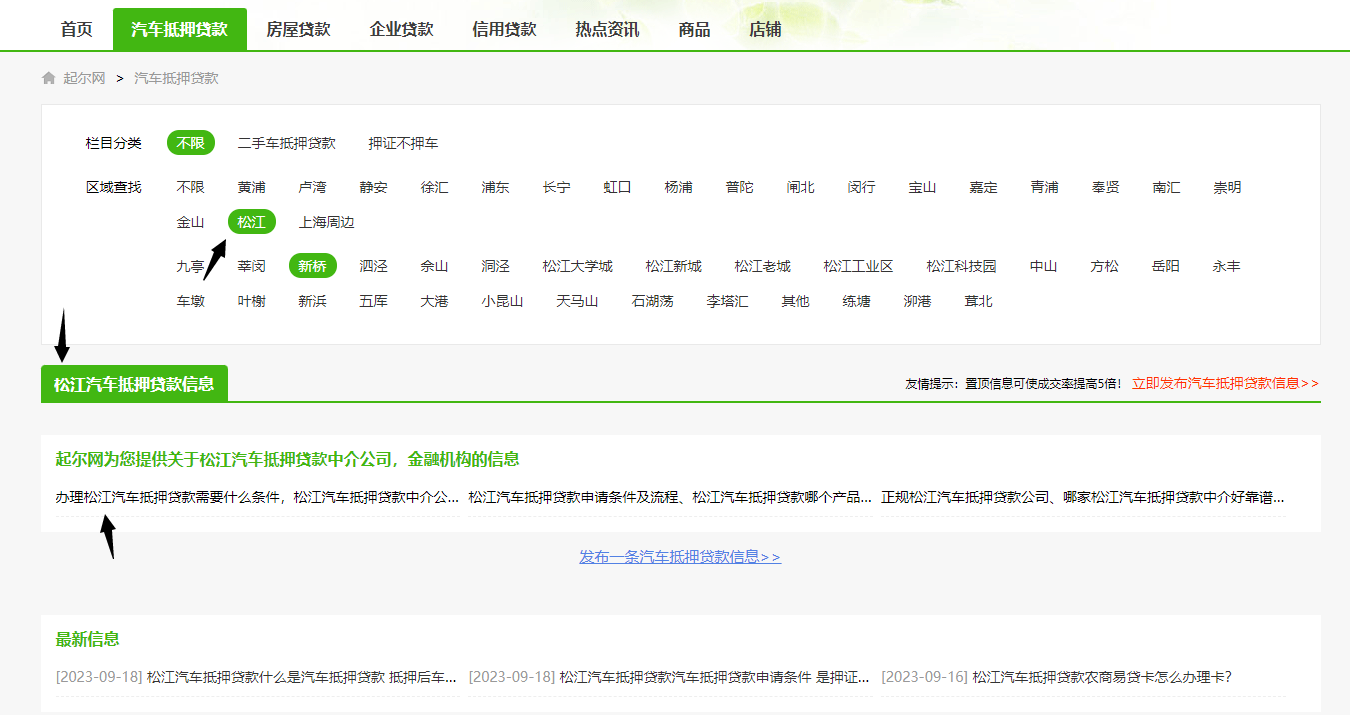Open the 首页 navigation tab

77,30
